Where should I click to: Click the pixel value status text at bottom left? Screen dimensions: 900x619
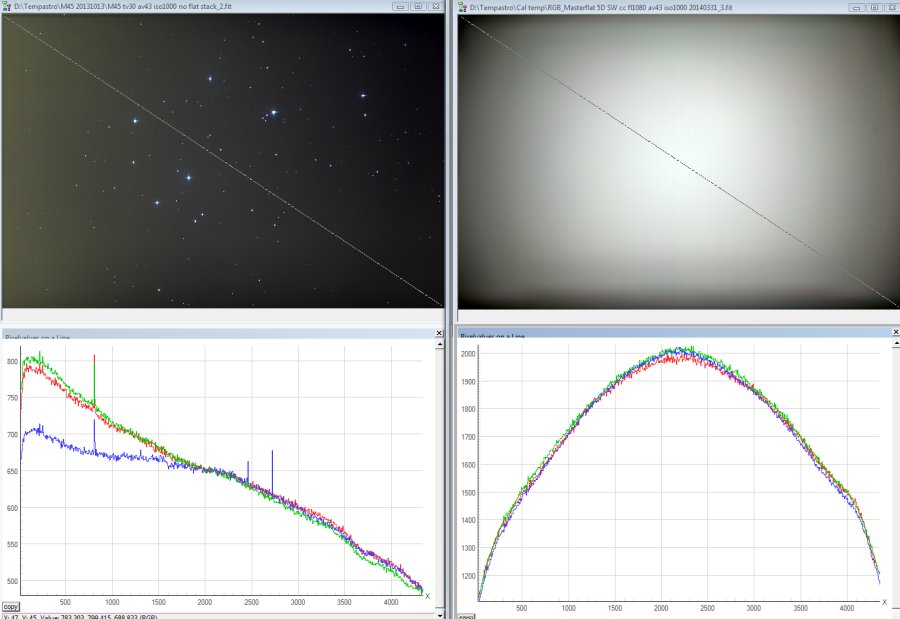[80, 617]
